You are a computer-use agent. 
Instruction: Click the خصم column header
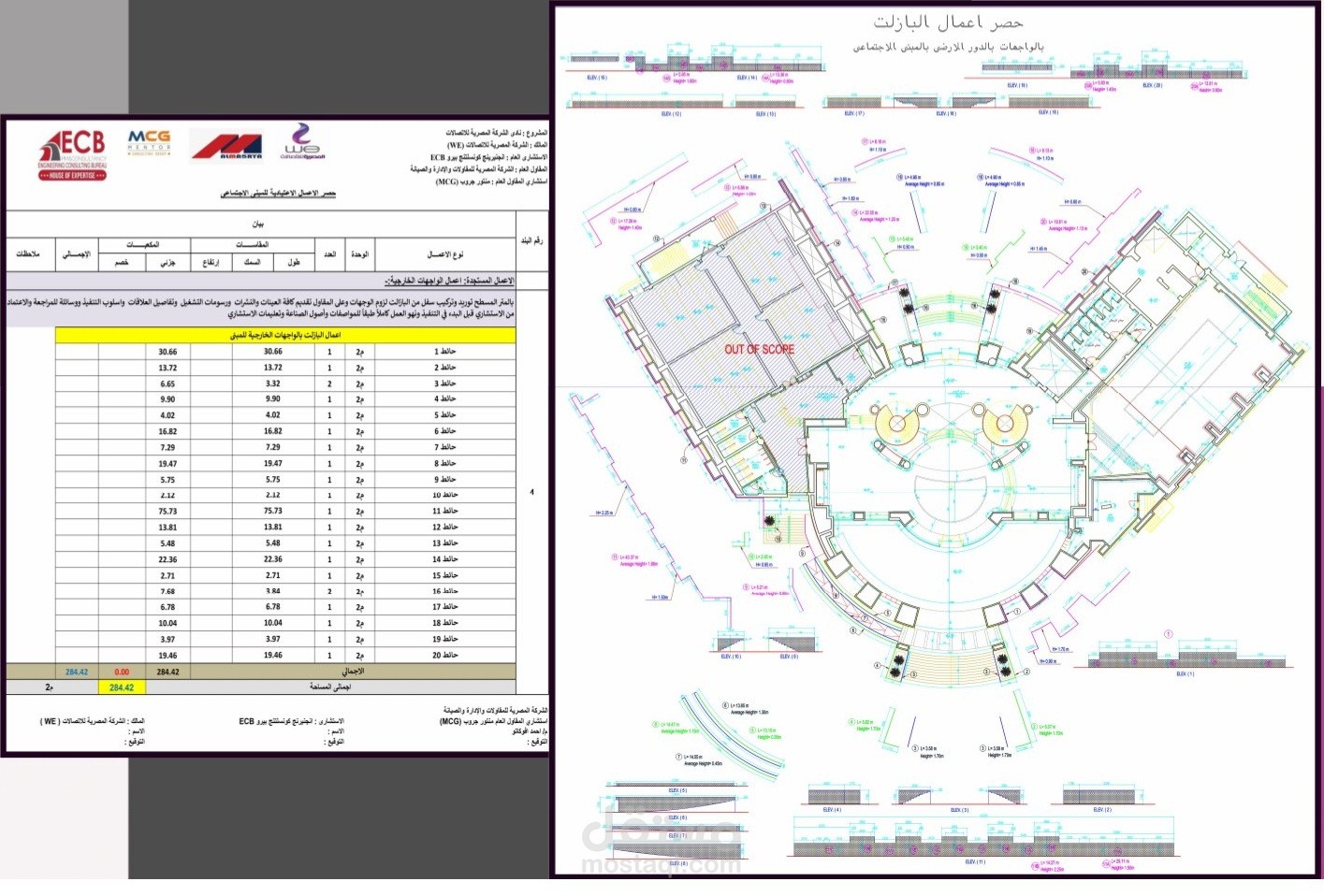point(122,262)
